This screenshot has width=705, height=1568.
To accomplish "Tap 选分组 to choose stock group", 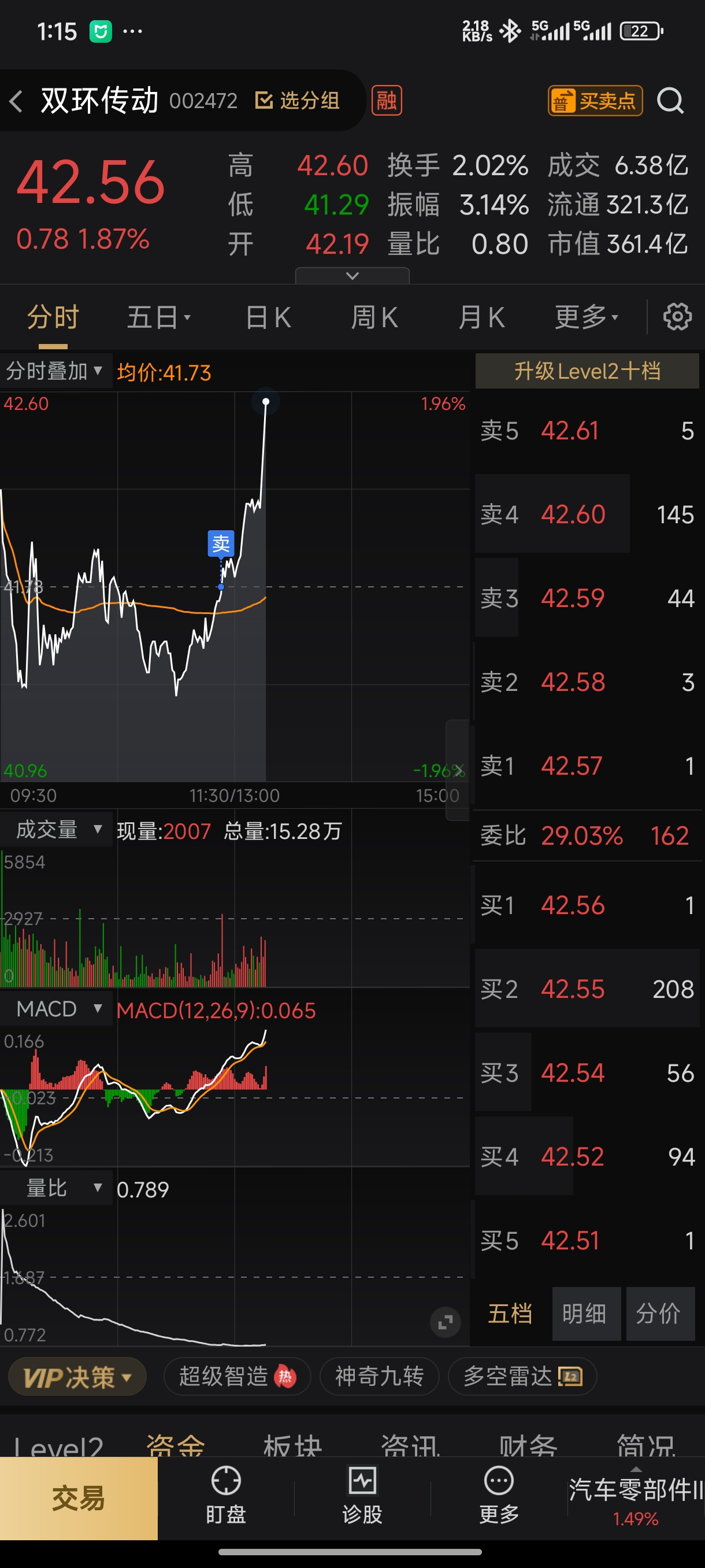I will 298,101.
